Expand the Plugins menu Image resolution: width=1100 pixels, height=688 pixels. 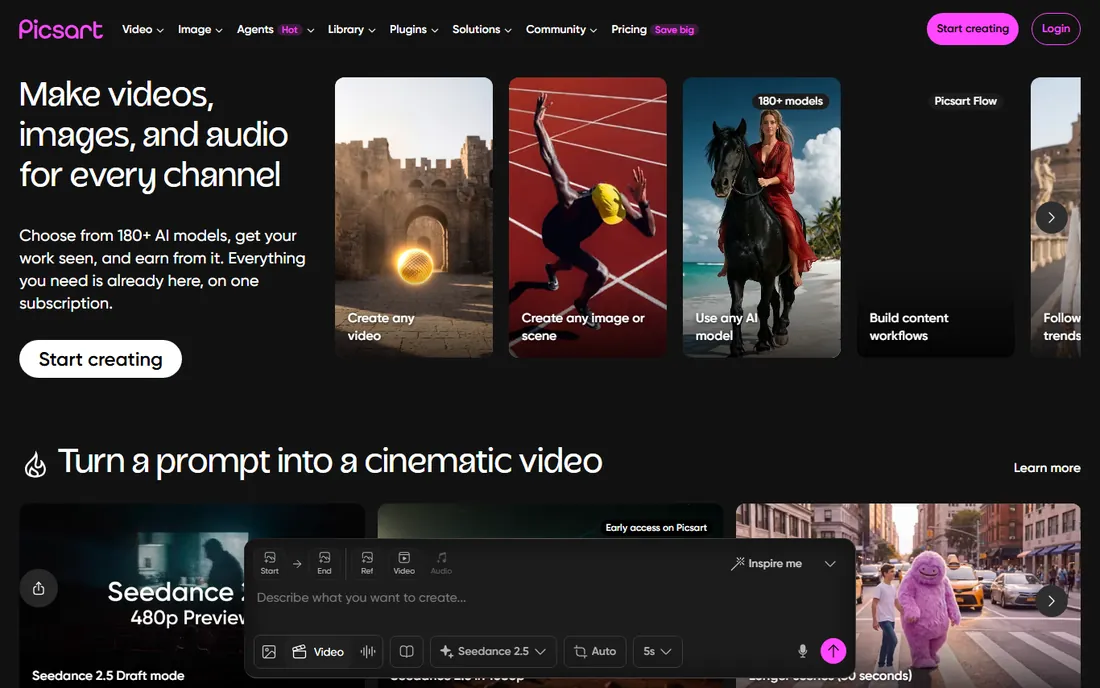[413, 29]
